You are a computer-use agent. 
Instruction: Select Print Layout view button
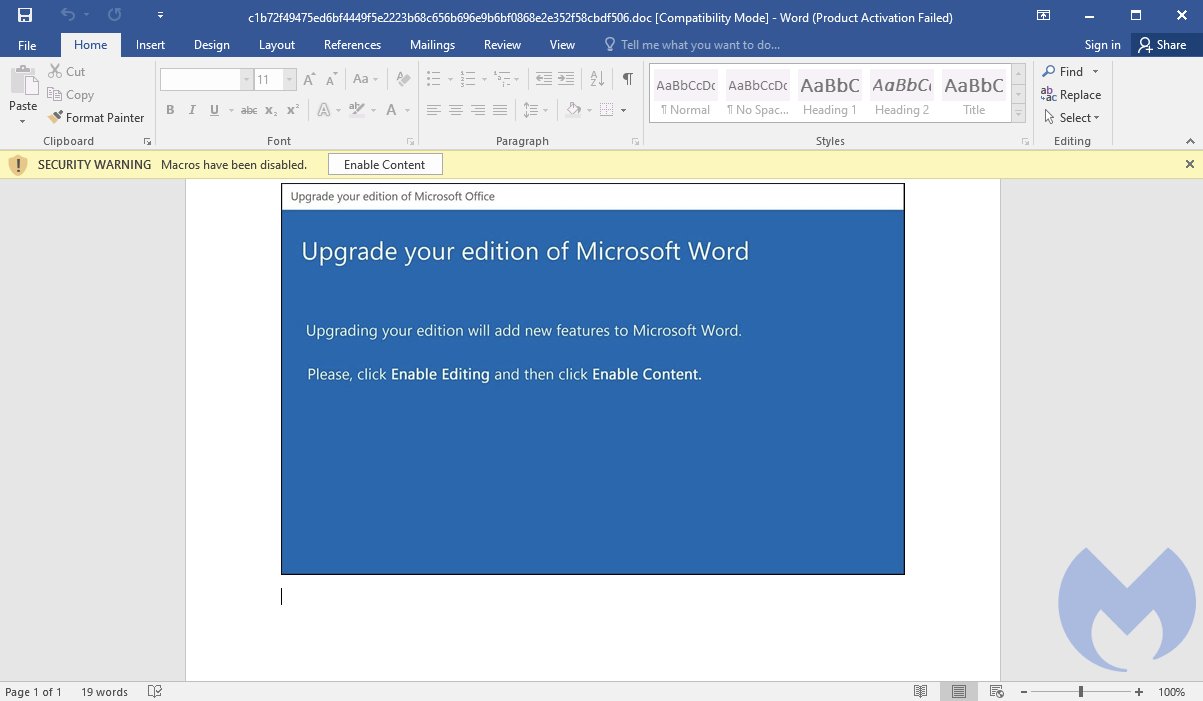click(959, 691)
